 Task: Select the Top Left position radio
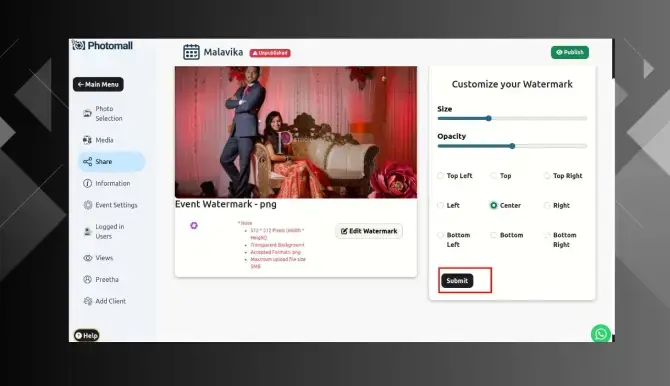tap(440, 176)
